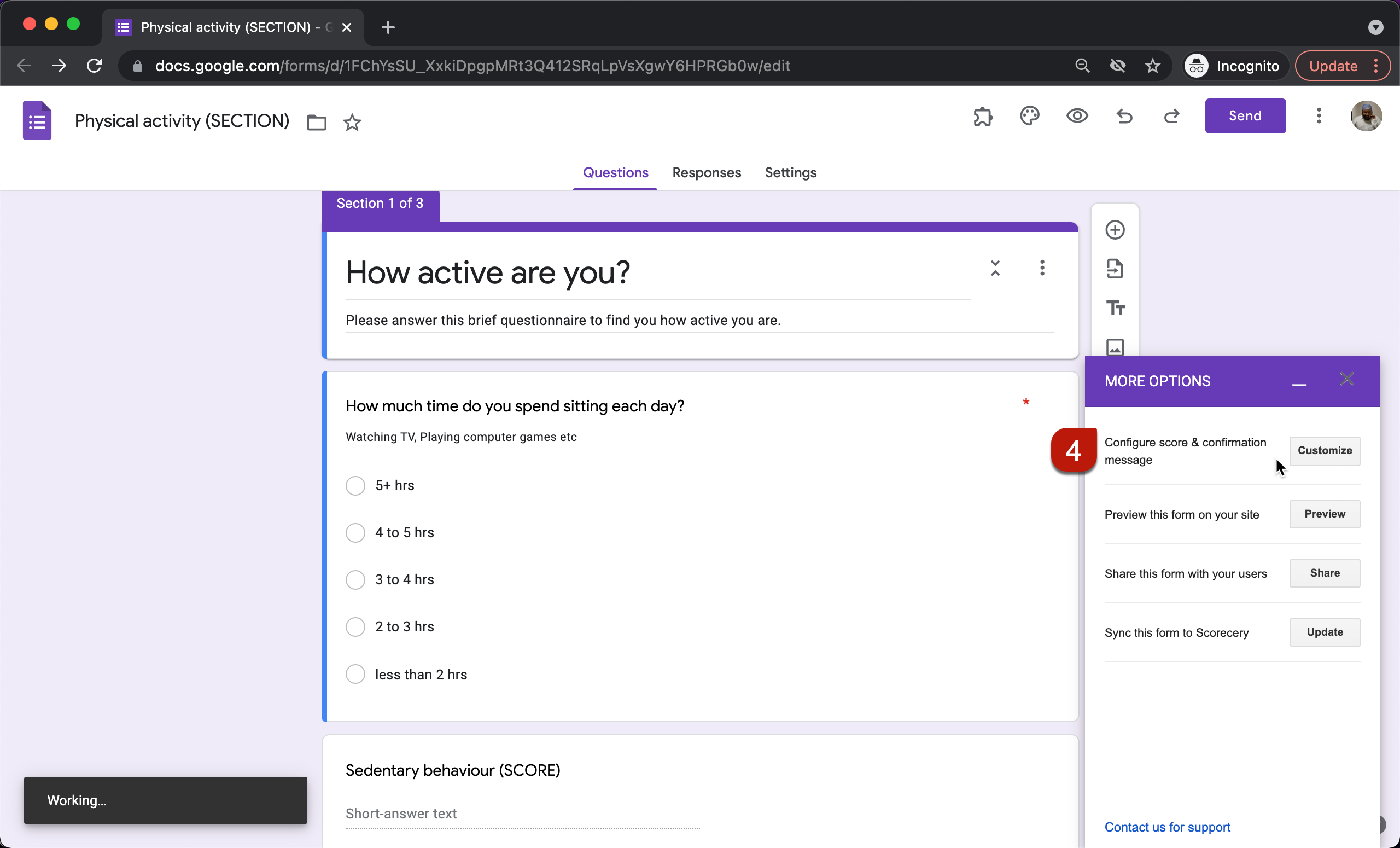Open the theme color palette
This screenshot has width=1400, height=848.
tap(1030, 116)
